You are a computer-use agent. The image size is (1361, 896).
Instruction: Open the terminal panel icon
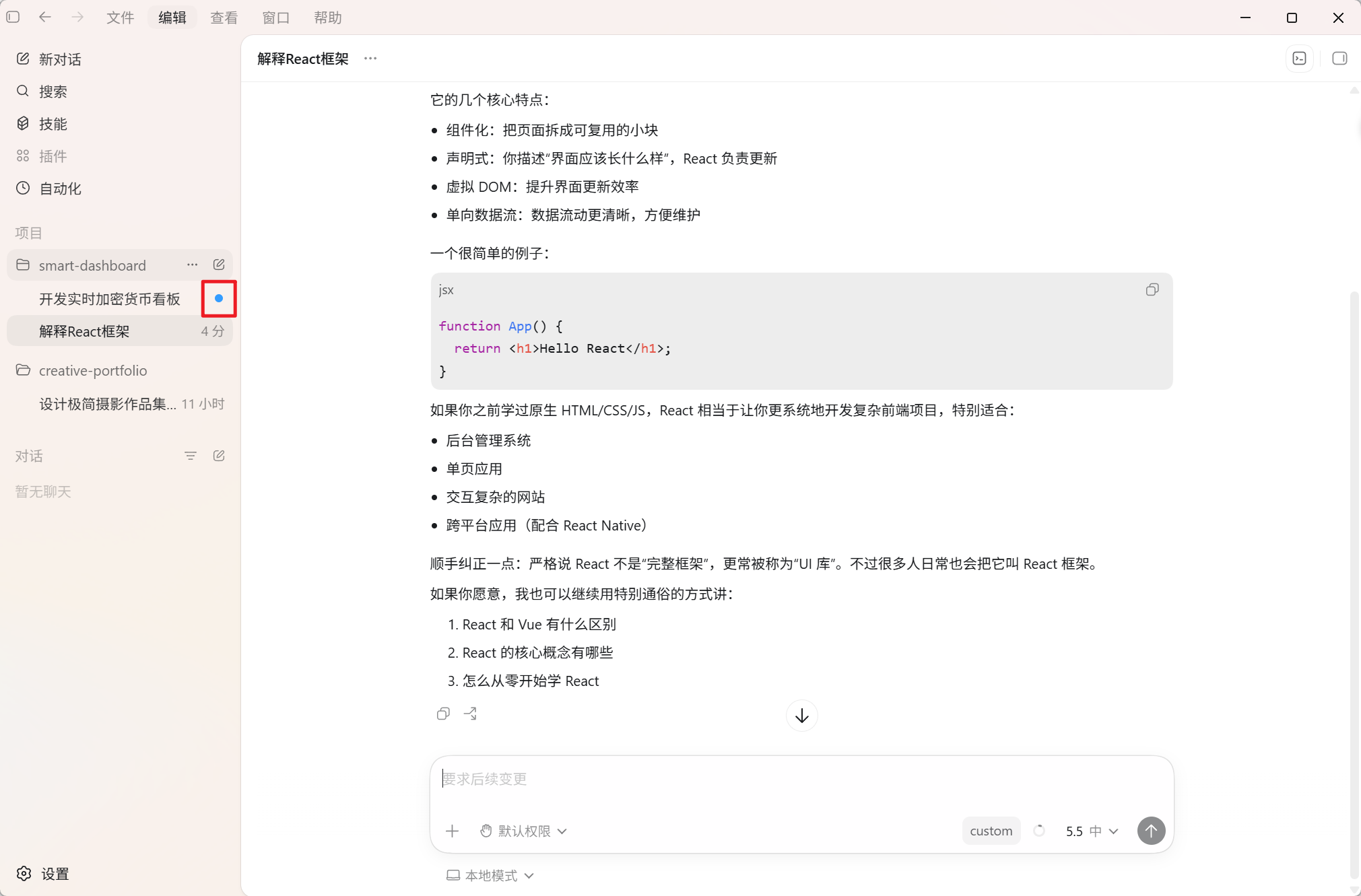tap(1300, 59)
